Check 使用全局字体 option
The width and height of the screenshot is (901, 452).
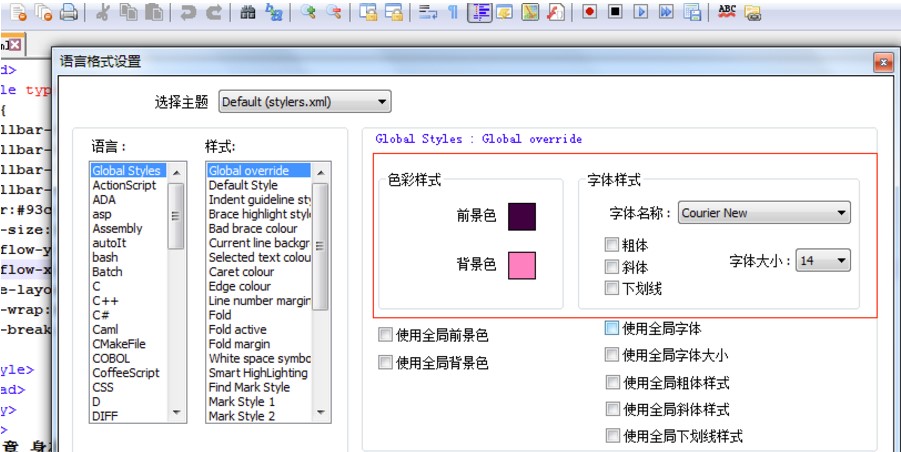(x=612, y=328)
